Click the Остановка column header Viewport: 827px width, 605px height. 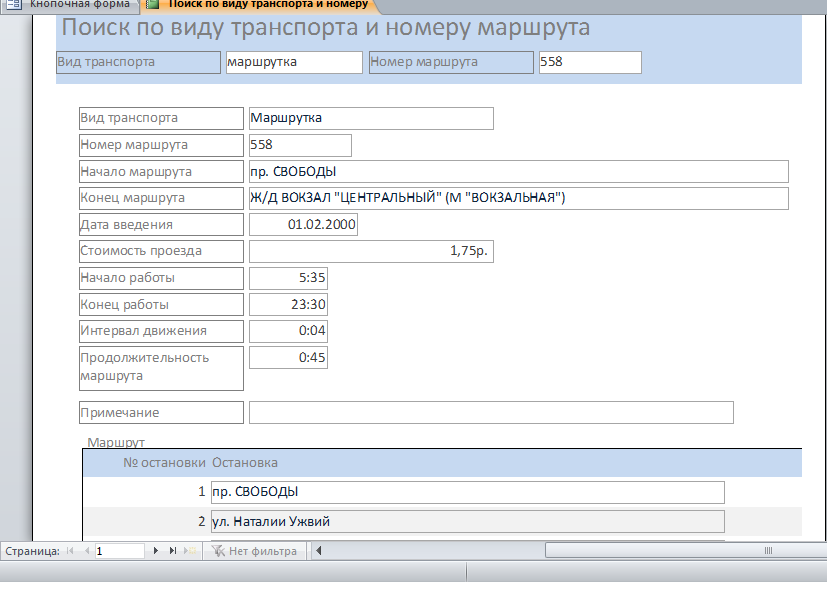245,463
